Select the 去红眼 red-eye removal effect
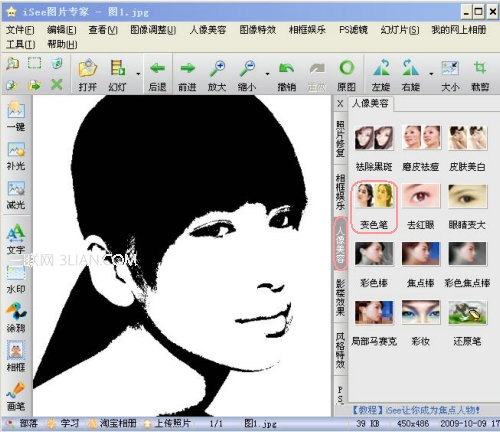Screen dimensions: 500x432 pos(421,207)
